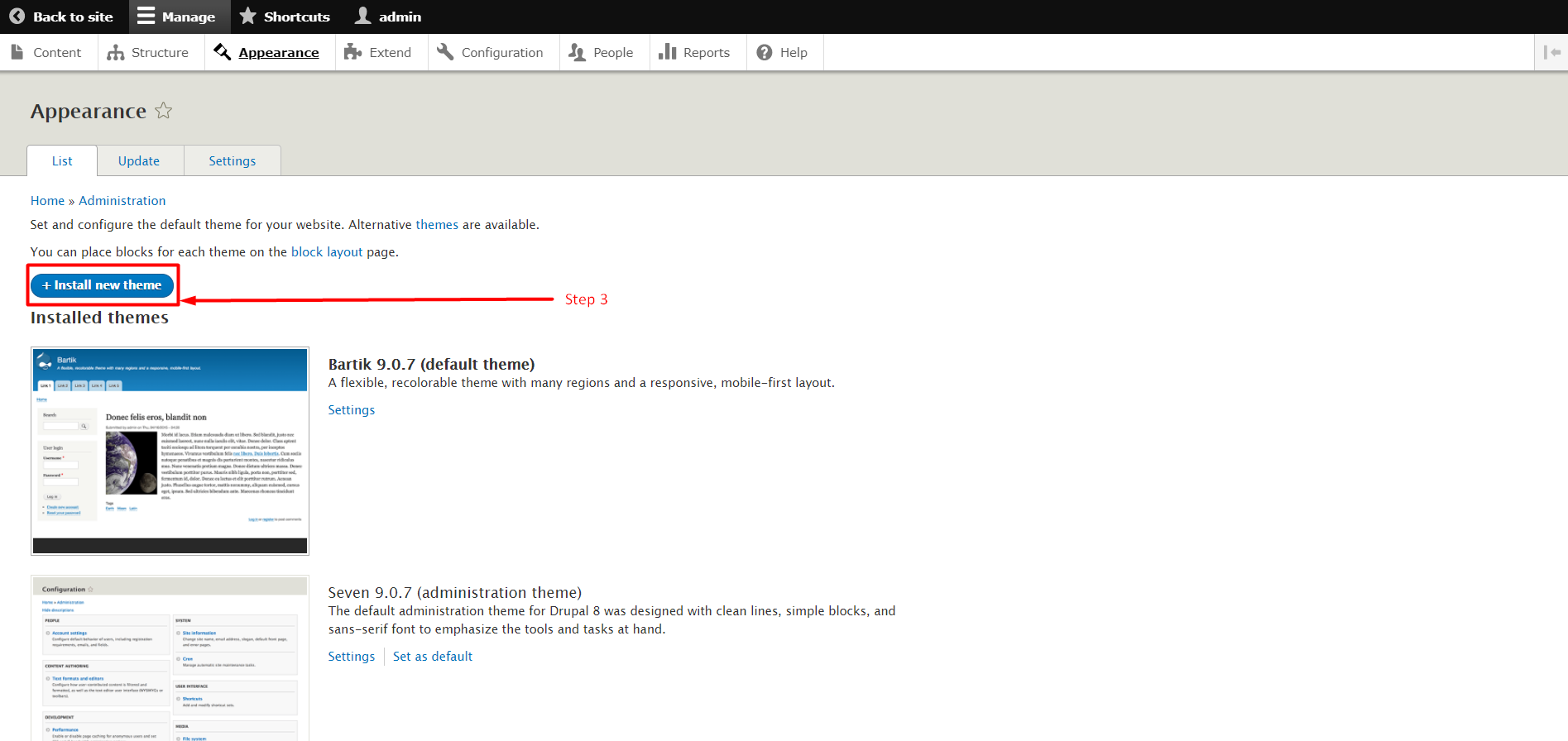Toggle the toolbar orientation icon
The height and width of the screenshot is (741, 1568).
tap(1551, 52)
